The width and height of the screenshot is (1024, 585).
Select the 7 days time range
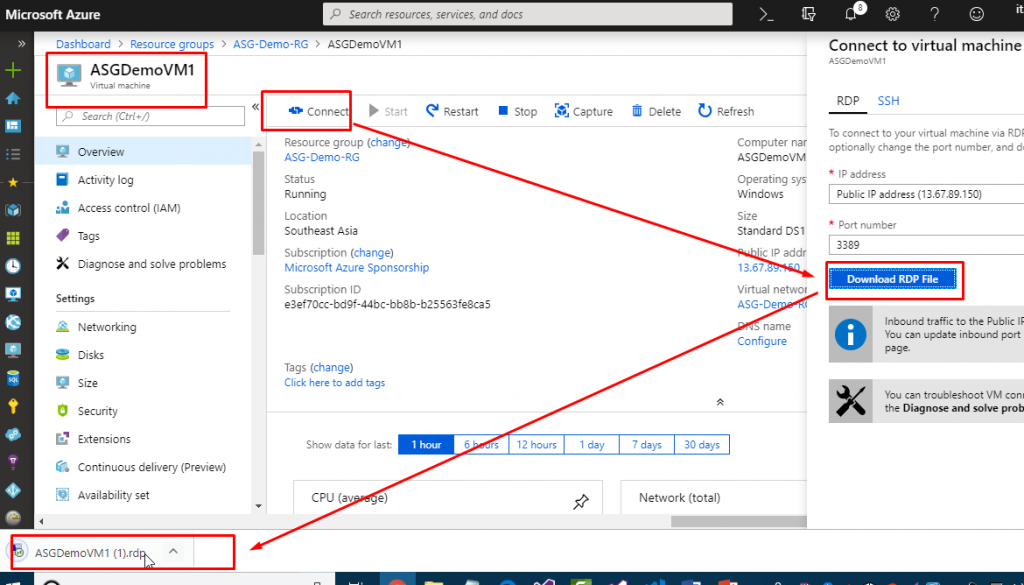647,445
